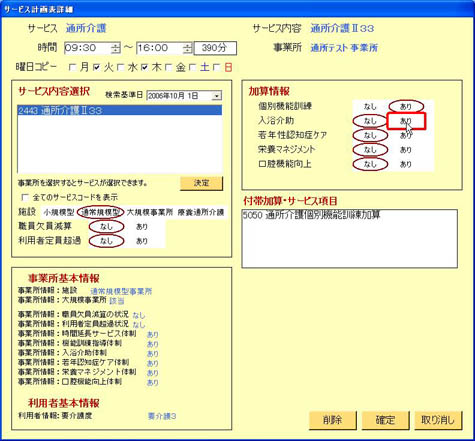475x441 pixels.
Task: Uncheck the 火 (Tuesday) copy checkbox
Action: click(97, 68)
